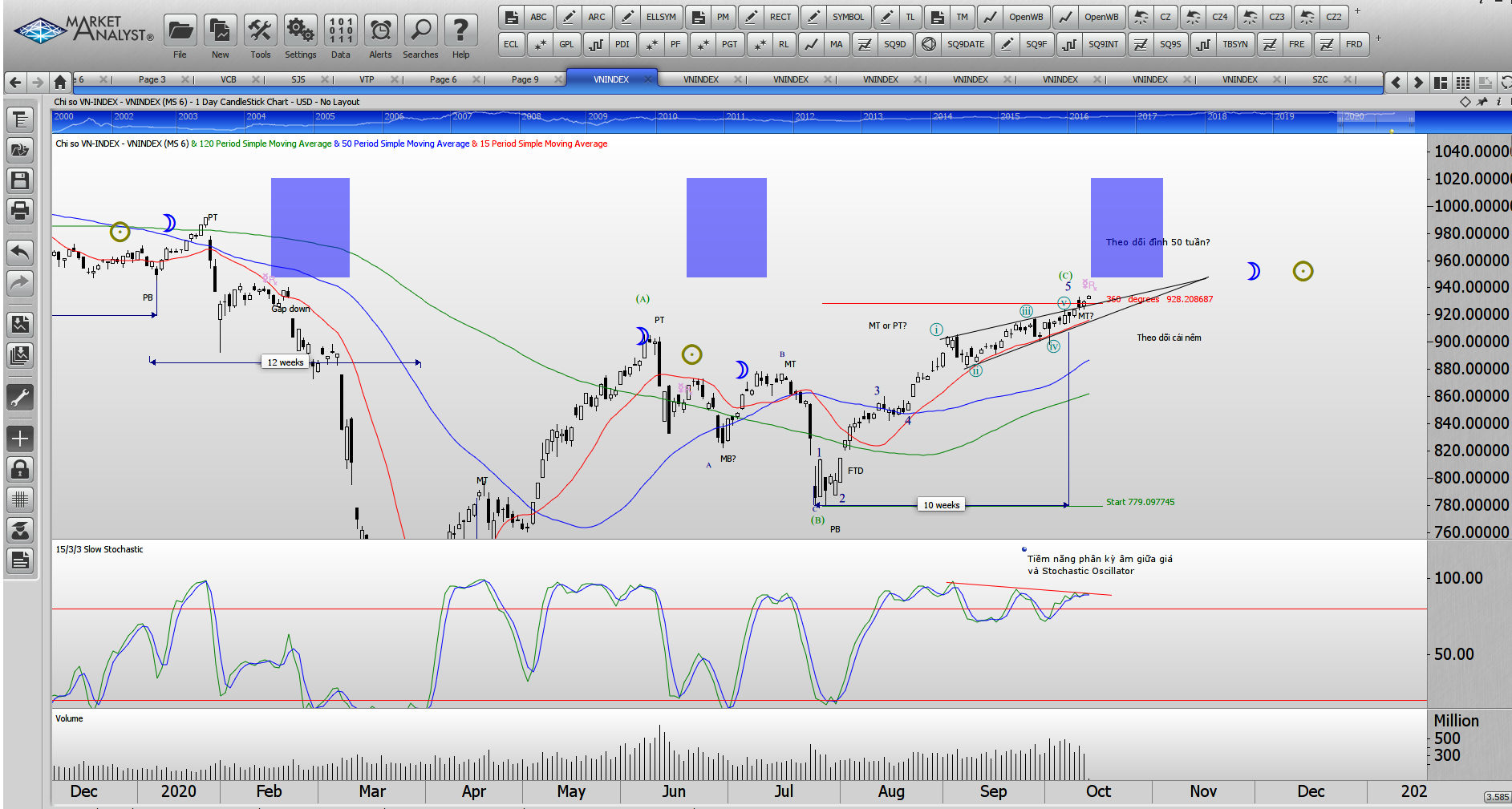The height and width of the screenshot is (809, 1512).
Task: Expand first toolbar row with plus sign
Action: [1357, 11]
